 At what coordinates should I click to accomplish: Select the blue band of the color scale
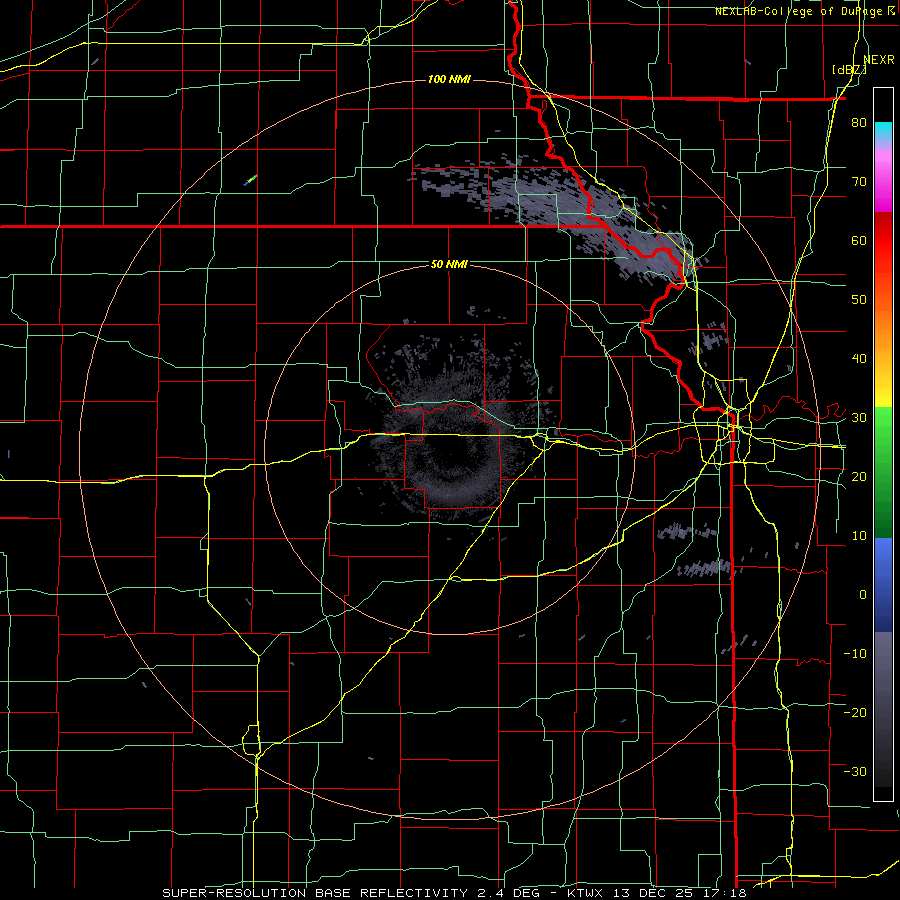click(883, 585)
